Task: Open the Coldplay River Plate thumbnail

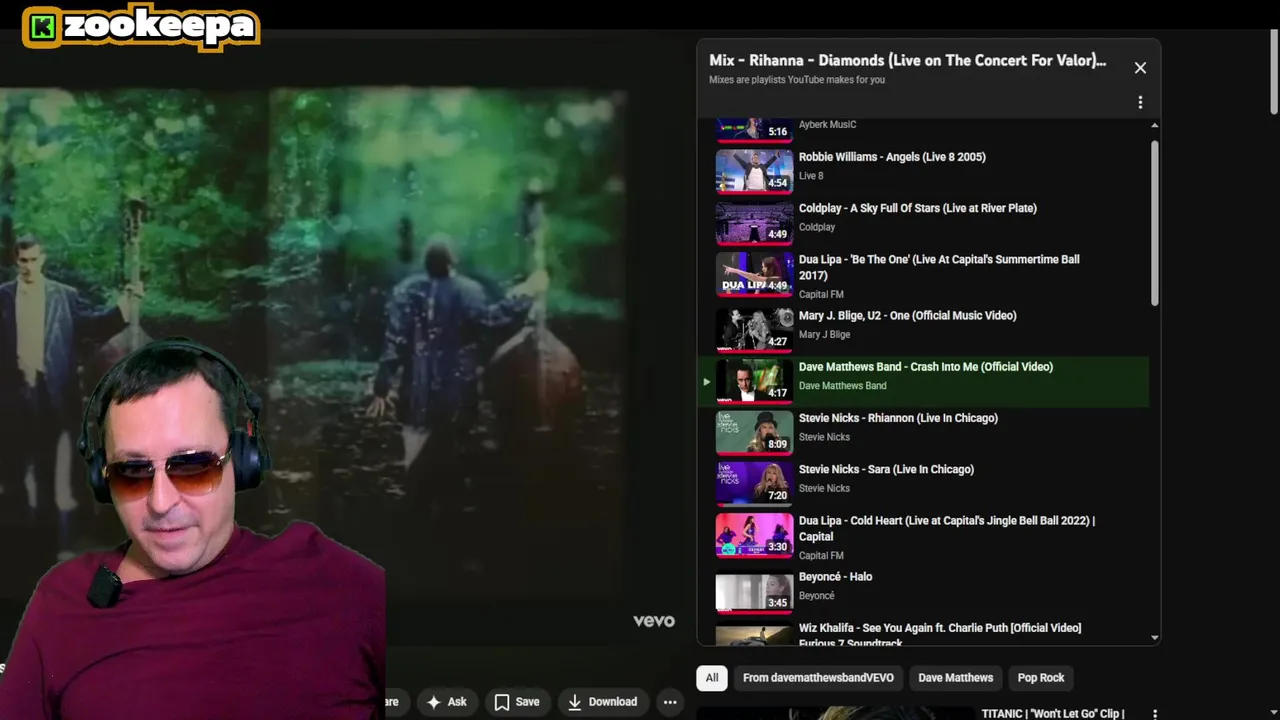Action: (754, 222)
